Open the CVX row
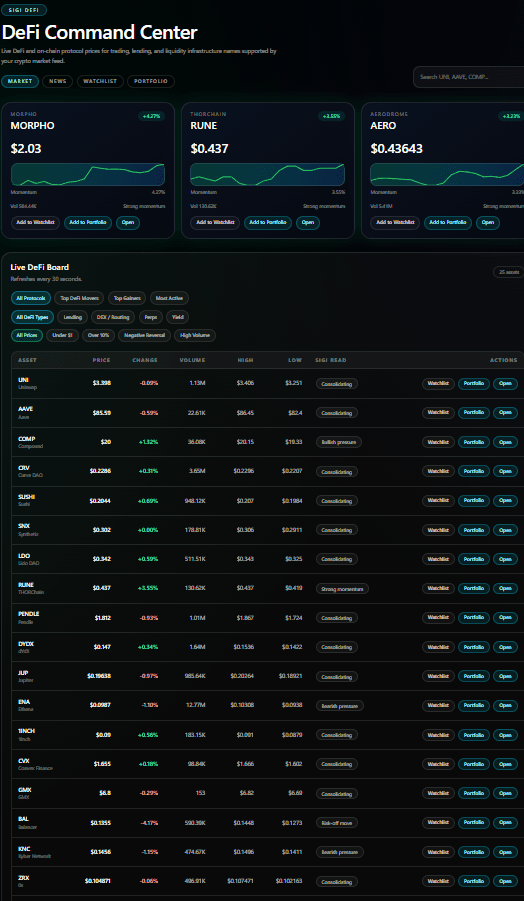Image resolution: width=524 pixels, height=901 pixels. [505, 764]
